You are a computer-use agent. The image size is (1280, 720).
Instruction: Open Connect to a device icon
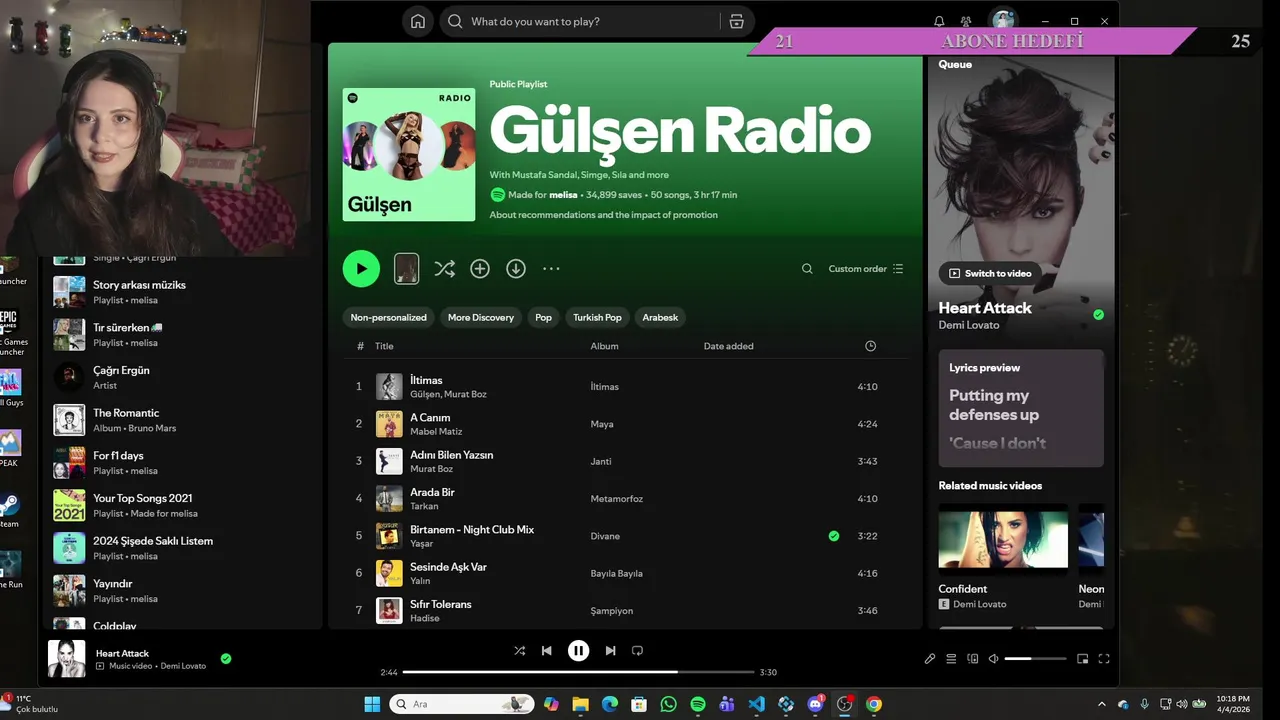click(973, 659)
